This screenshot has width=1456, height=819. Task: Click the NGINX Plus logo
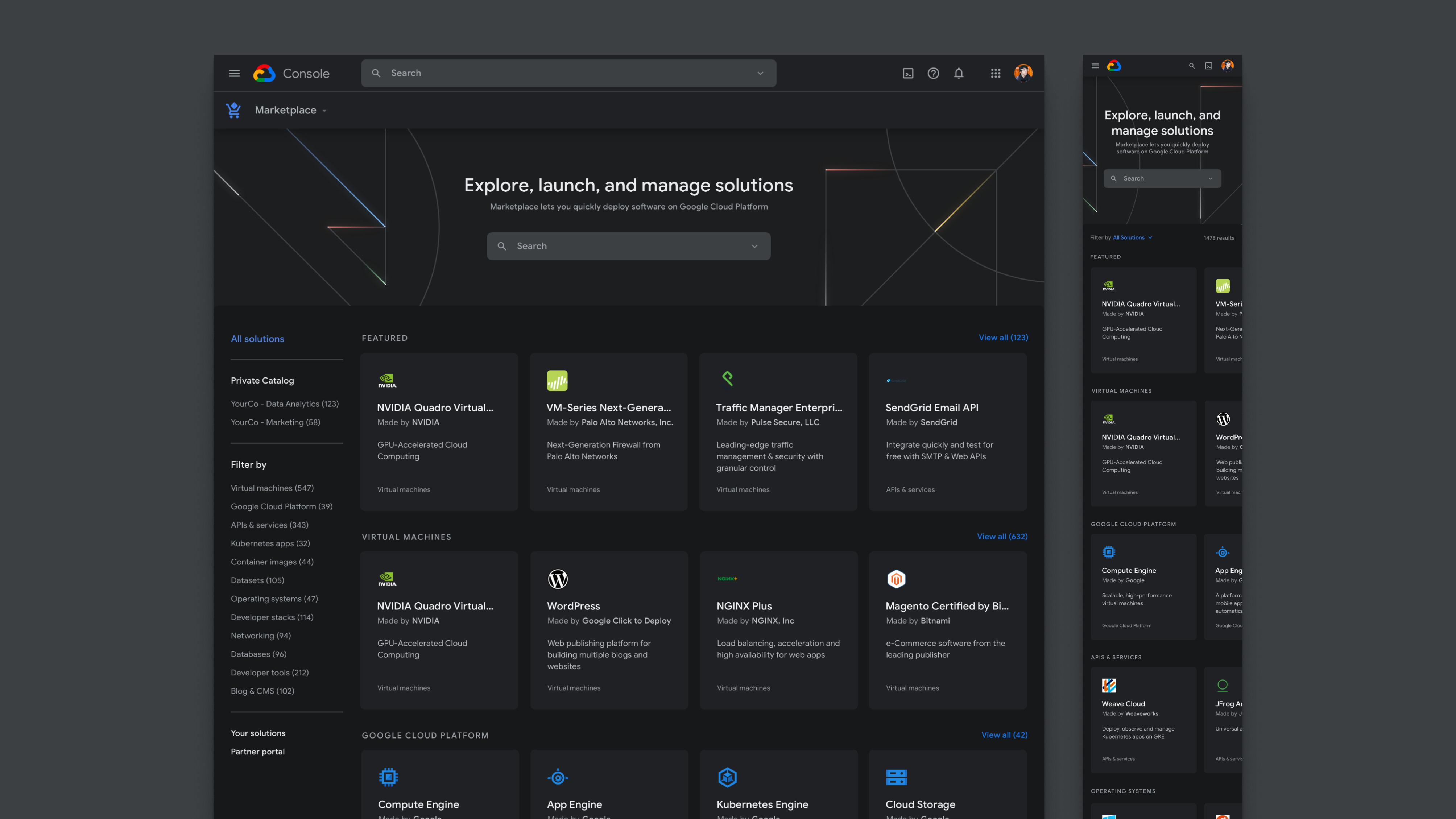[x=727, y=578]
